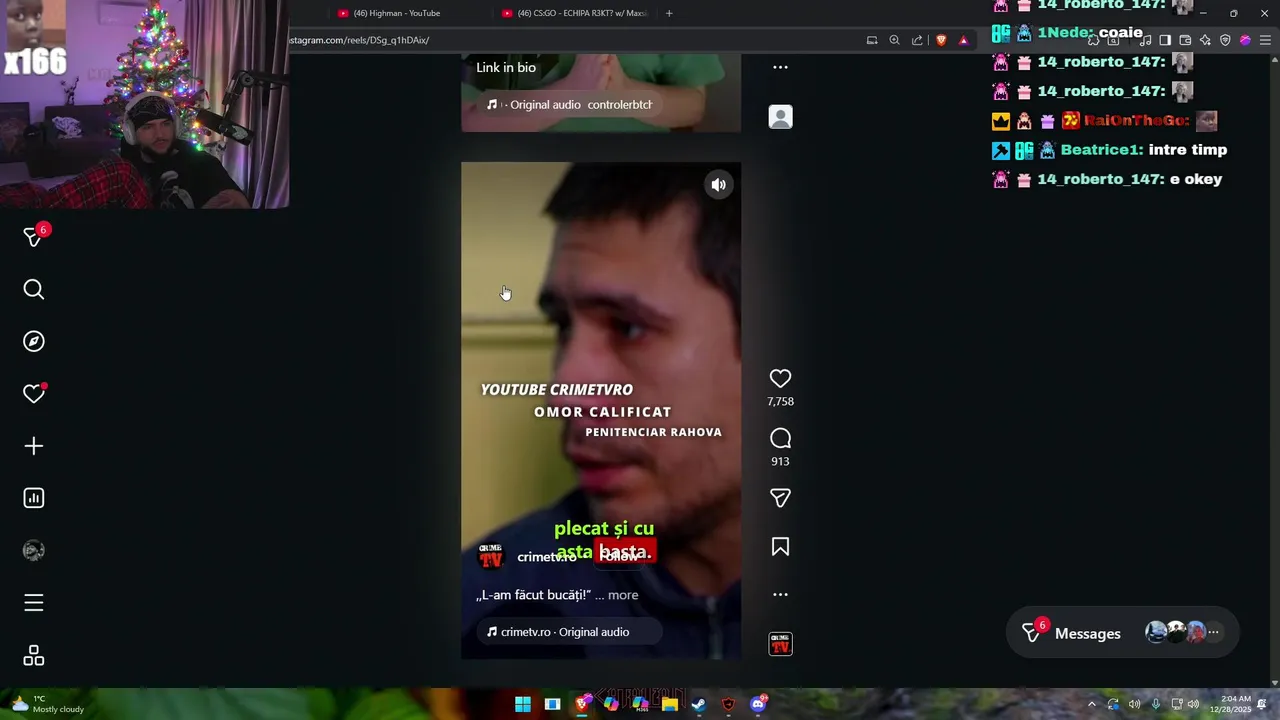Expand the caption with 'more'
The image size is (1280, 720).
tap(623, 595)
